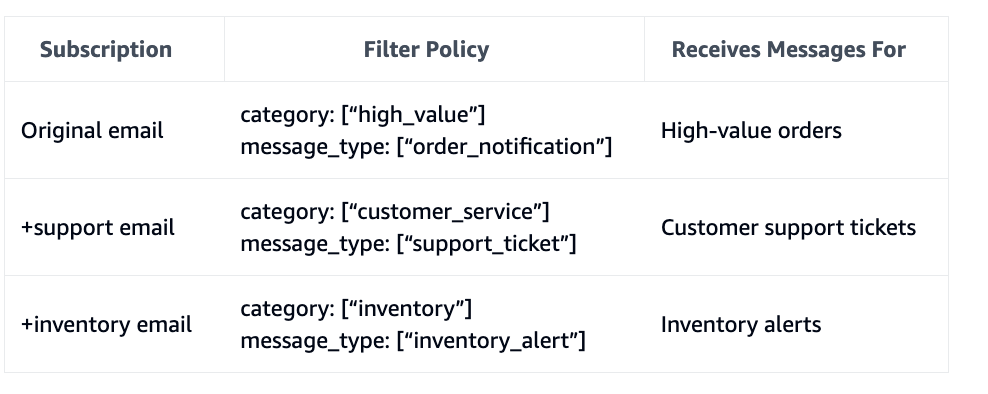988x394 pixels.
Task: Select the Original email cell
Action: click(114, 130)
